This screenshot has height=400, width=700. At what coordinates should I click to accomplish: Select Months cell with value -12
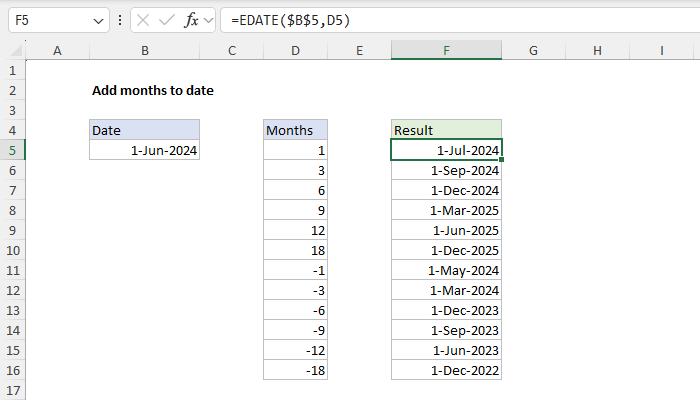coord(296,350)
